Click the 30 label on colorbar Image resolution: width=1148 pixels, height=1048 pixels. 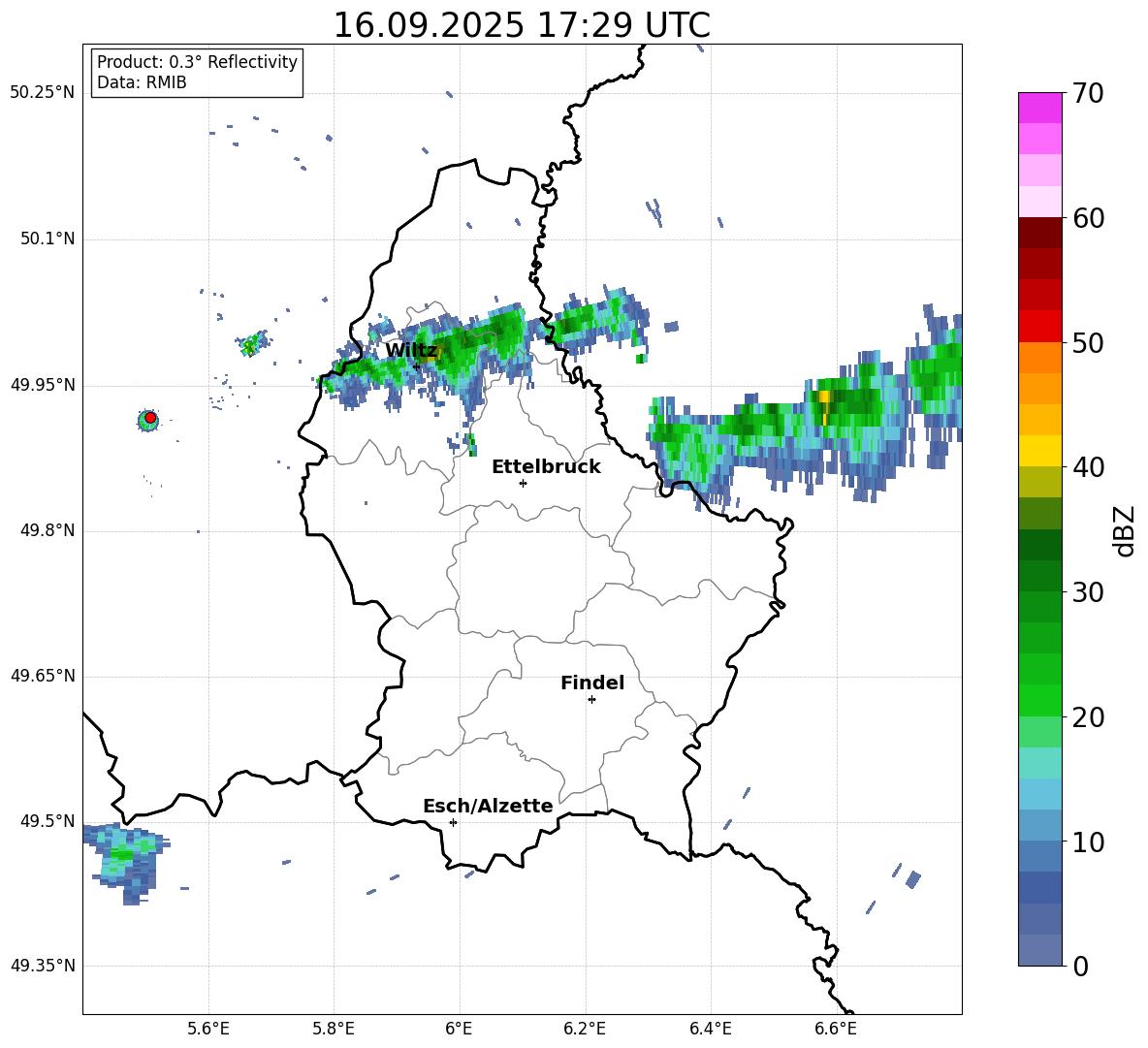tap(1088, 592)
